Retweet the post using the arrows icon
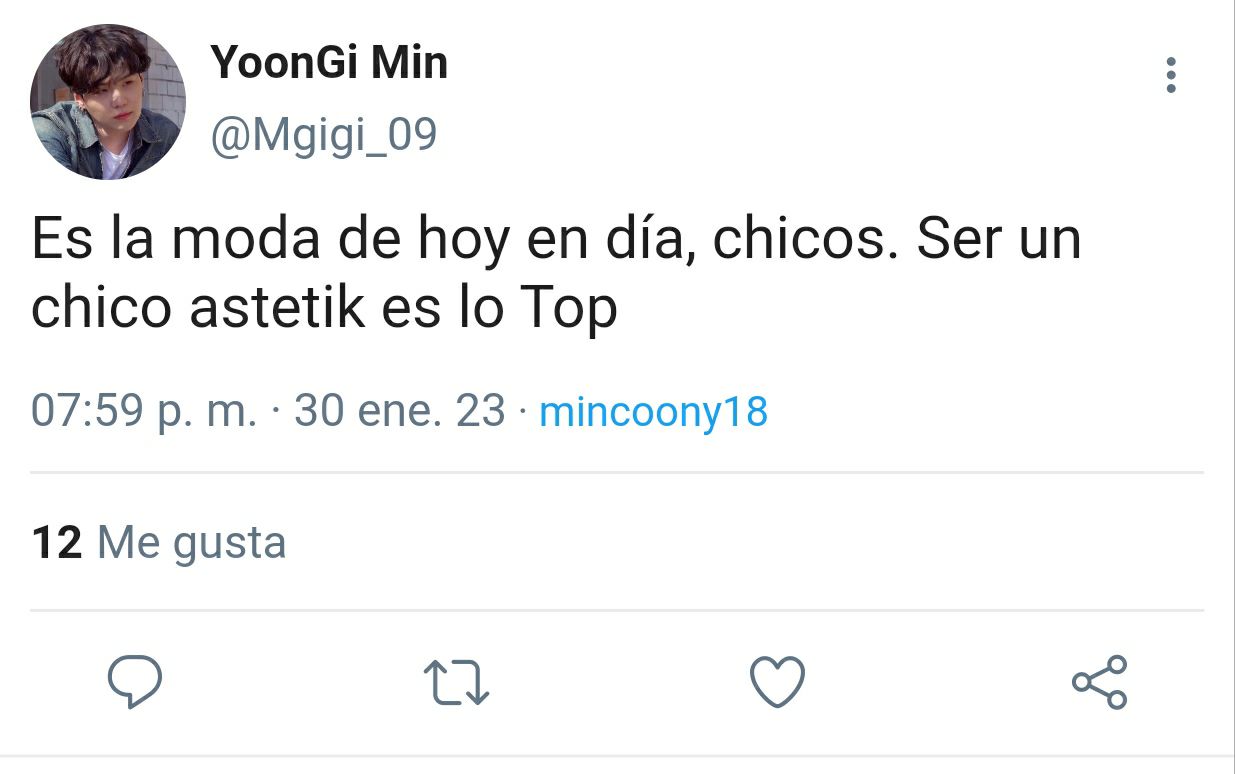The width and height of the screenshot is (1235, 774). 457,683
